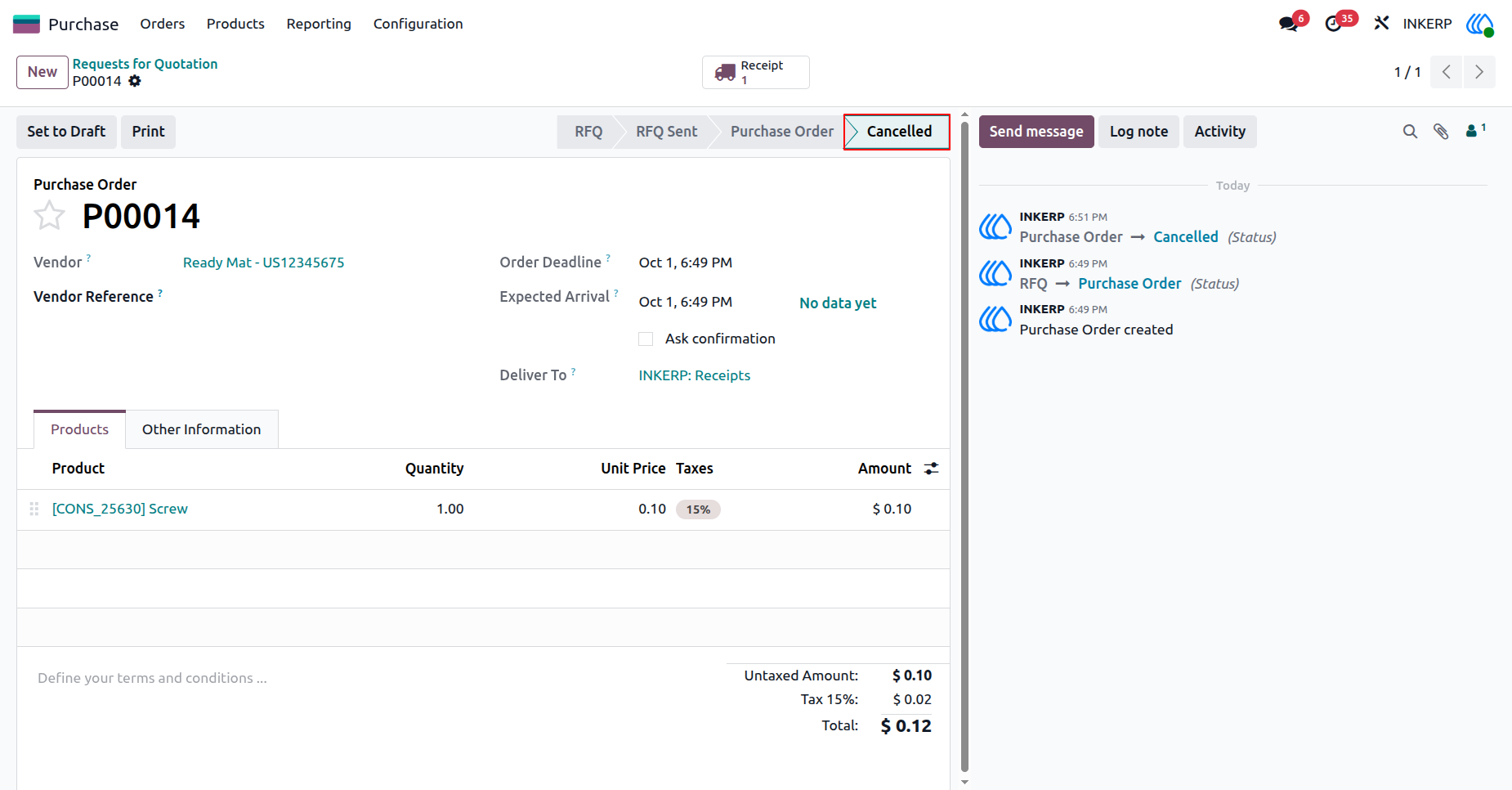
Task: Switch to Other Information tab
Action: point(202,429)
